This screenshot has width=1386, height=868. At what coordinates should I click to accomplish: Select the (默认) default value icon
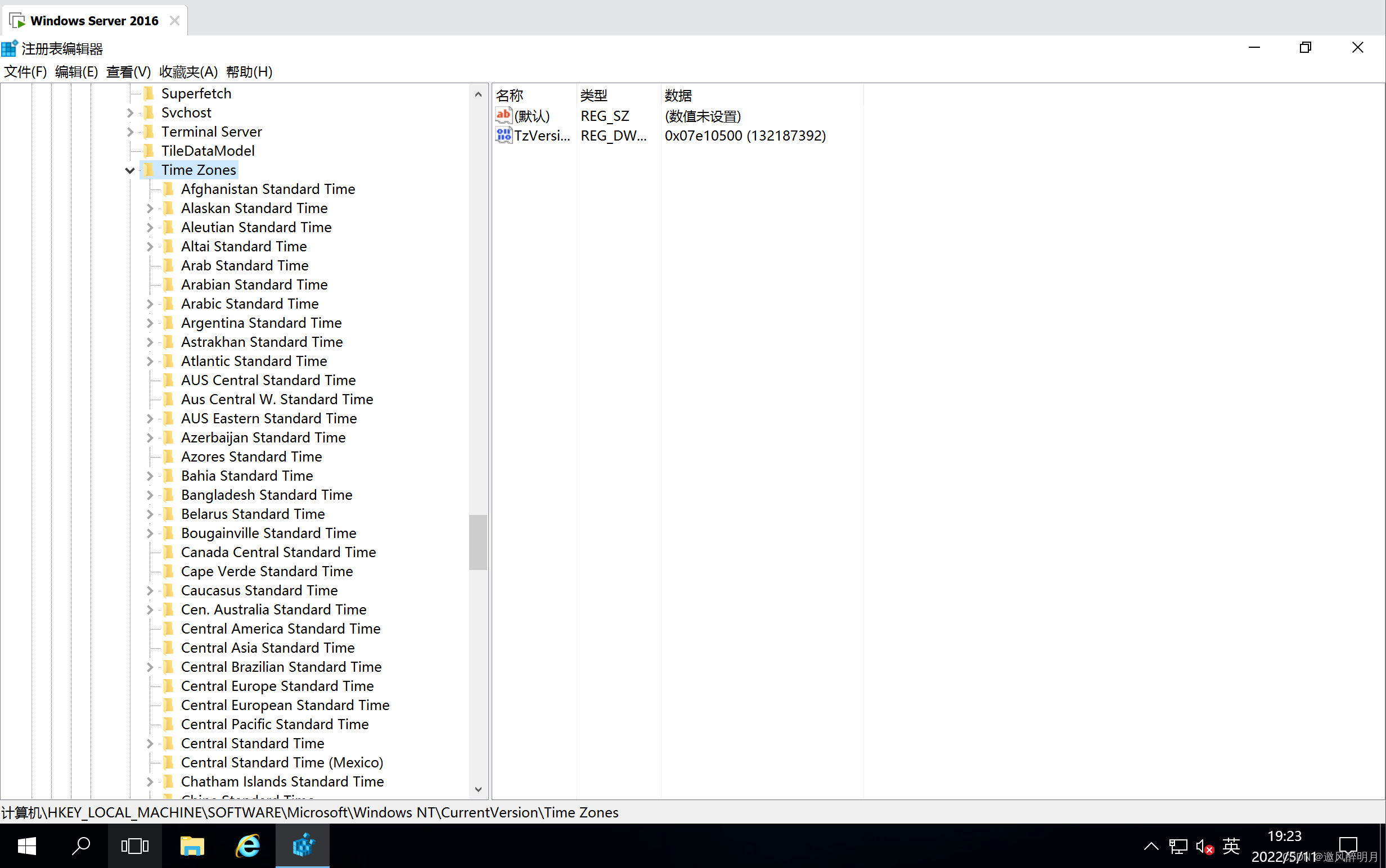pyautogui.click(x=504, y=115)
